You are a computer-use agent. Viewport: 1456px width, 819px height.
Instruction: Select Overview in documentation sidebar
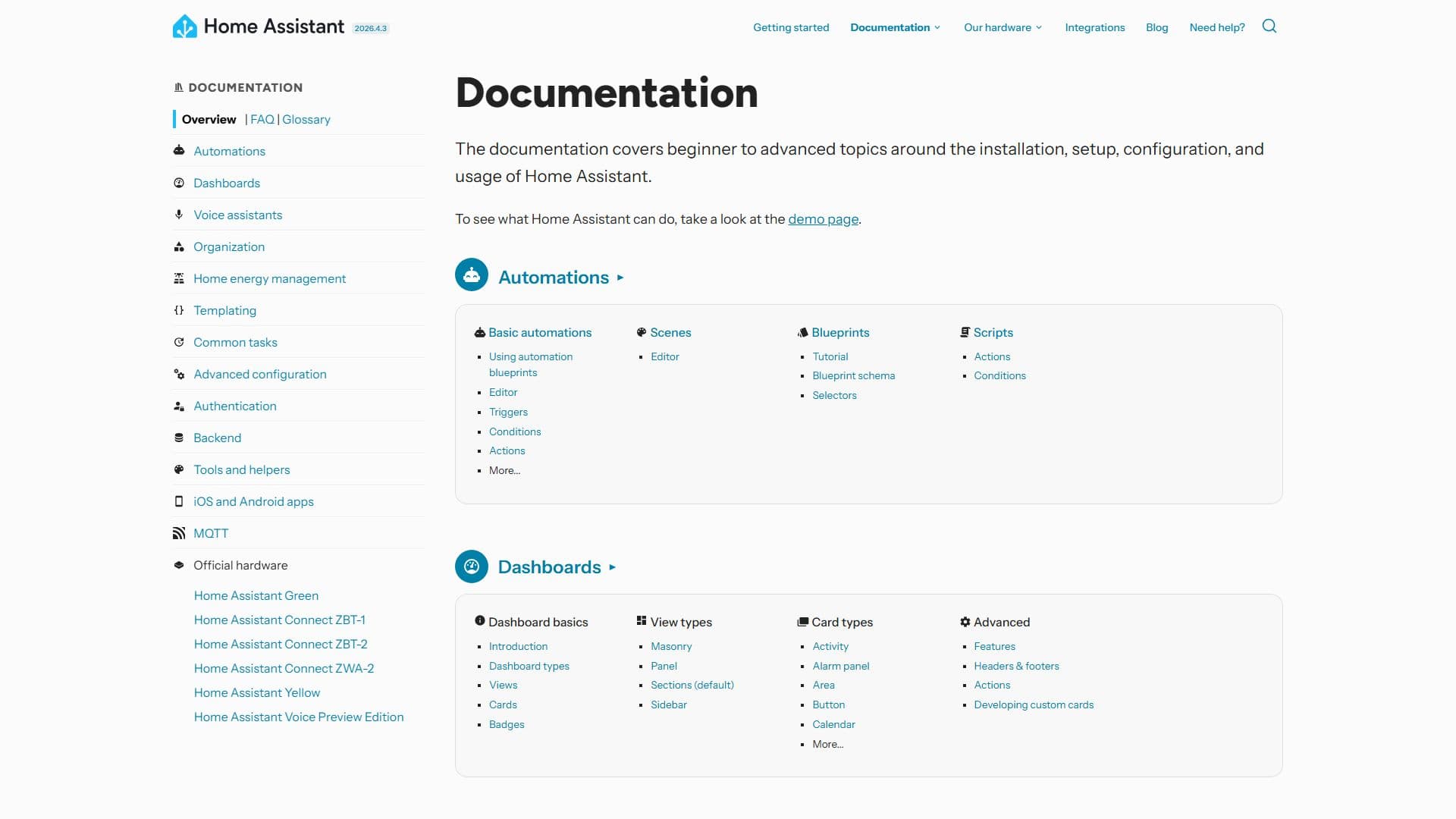click(x=209, y=119)
